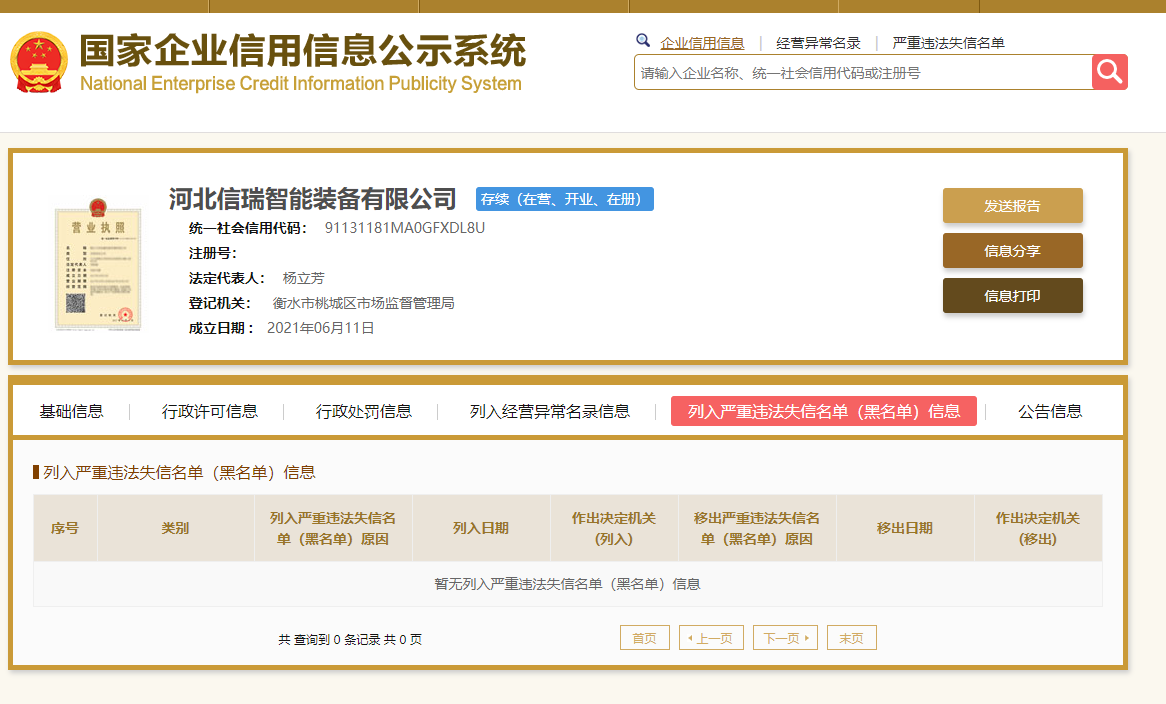Screen dimensions: 1166x704
Task: Click company name 河北信瑞智能装备有限公司
Action: (312, 199)
